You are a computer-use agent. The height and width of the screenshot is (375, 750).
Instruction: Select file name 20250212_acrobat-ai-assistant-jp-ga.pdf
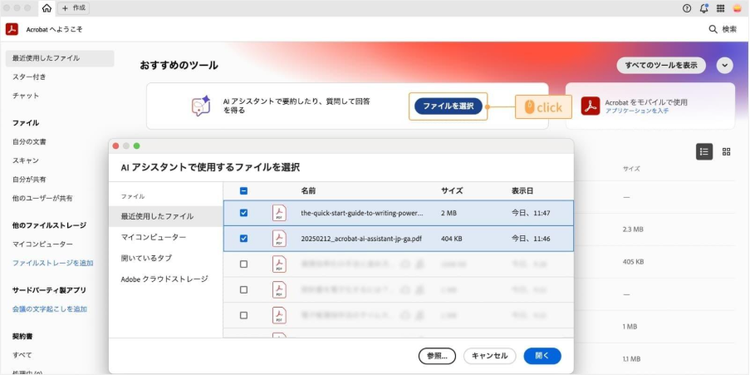[361, 238]
